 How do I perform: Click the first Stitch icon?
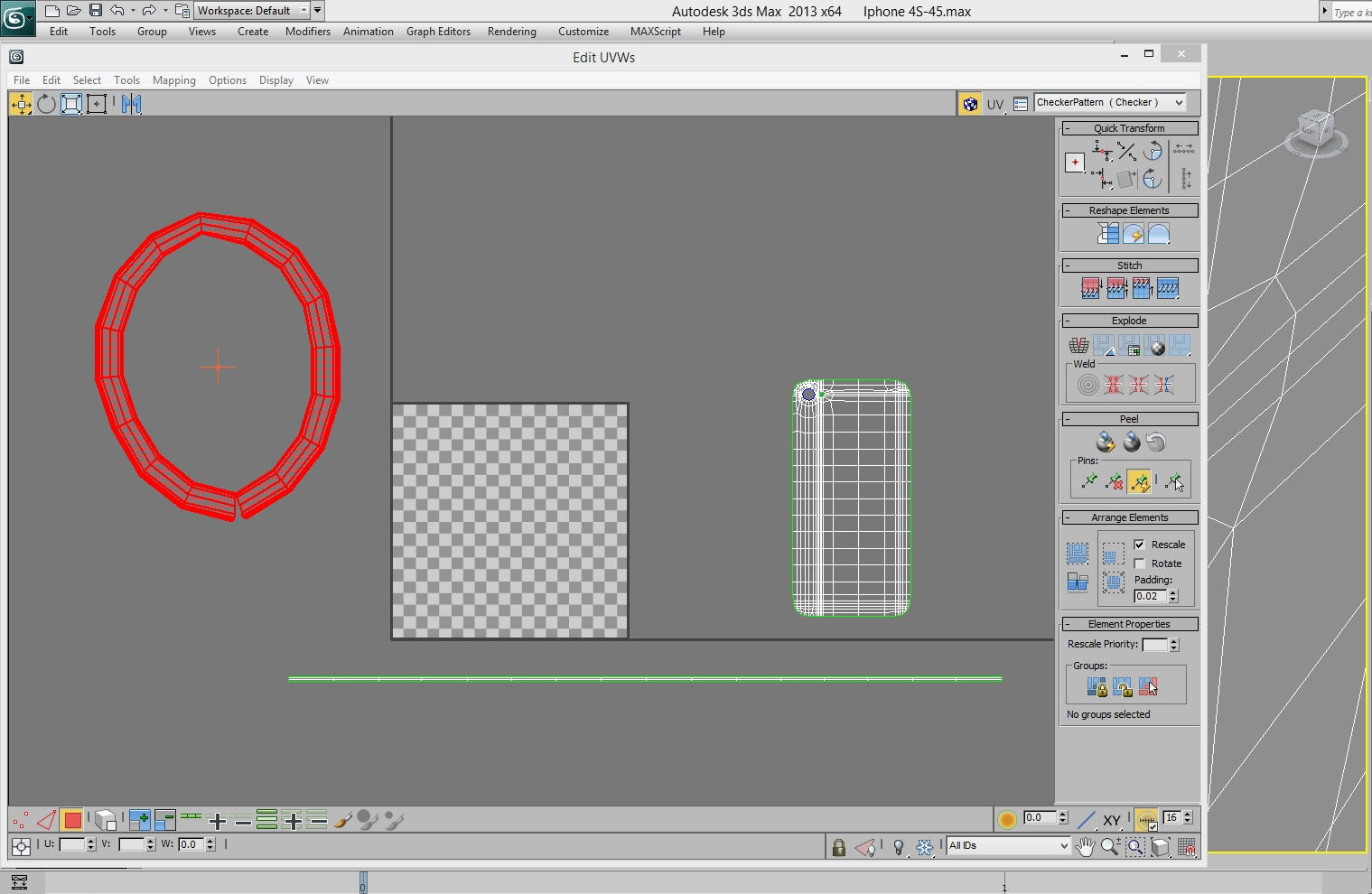tap(1091, 289)
